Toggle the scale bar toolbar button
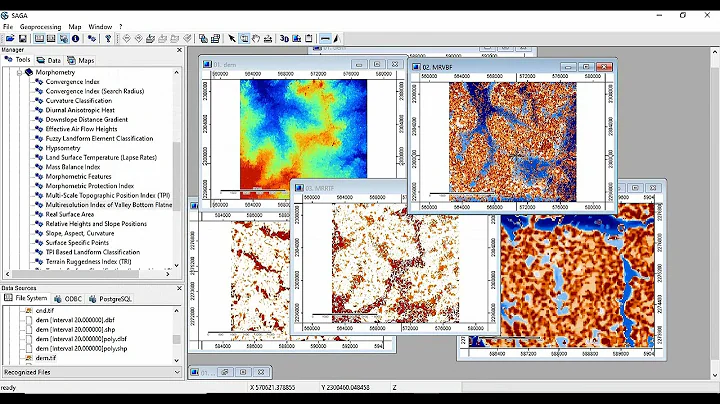The height and width of the screenshot is (404, 720). (325, 39)
